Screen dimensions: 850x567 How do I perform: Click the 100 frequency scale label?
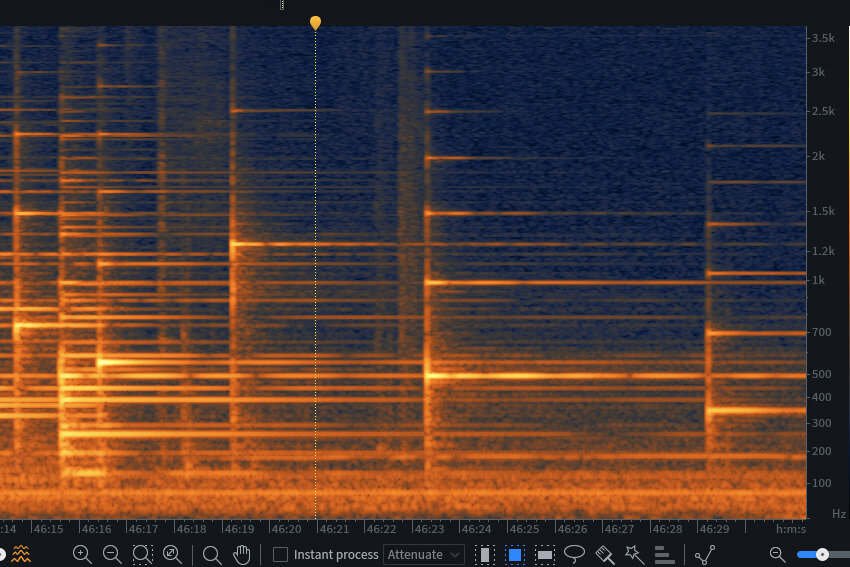coord(821,482)
